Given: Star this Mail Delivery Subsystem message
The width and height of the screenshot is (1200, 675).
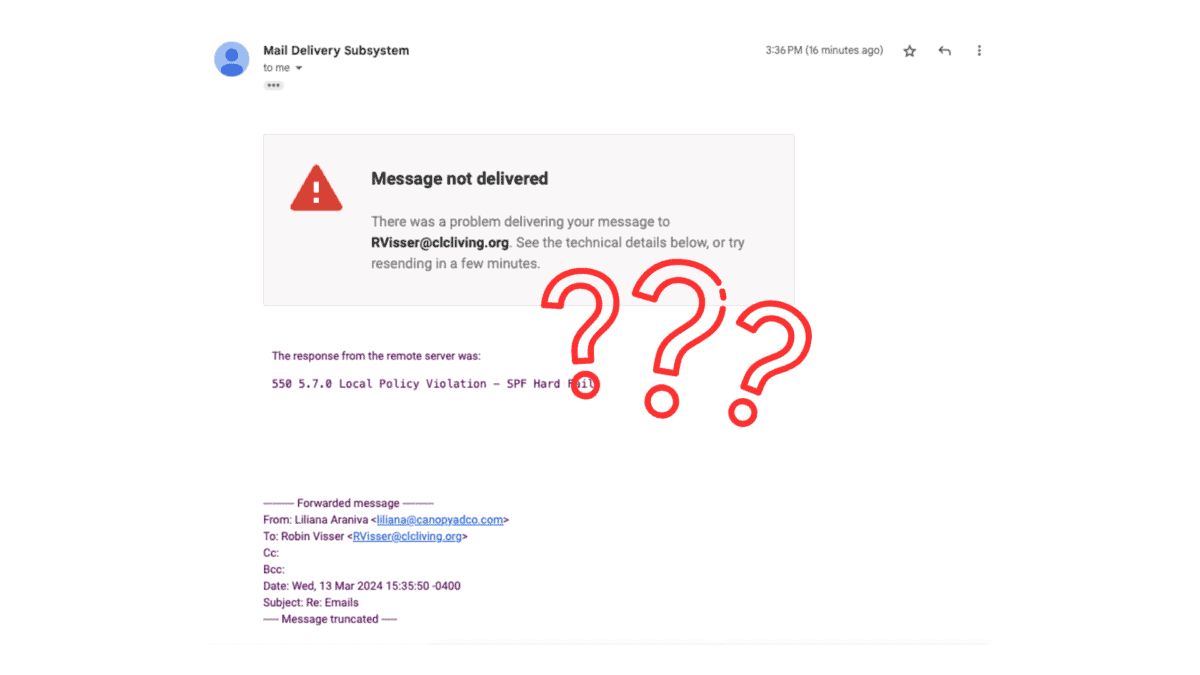Looking at the screenshot, I should click(x=909, y=51).
